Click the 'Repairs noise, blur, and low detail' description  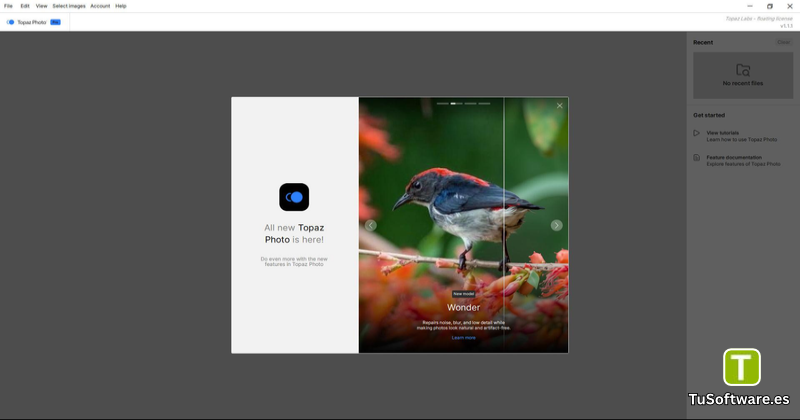click(463, 325)
